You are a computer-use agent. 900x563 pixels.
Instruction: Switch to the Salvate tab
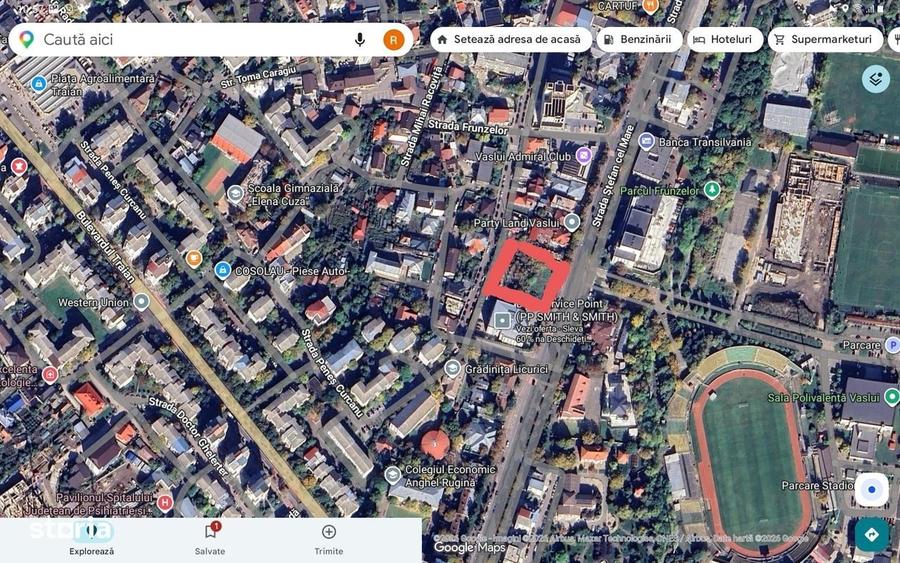(x=210, y=540)
